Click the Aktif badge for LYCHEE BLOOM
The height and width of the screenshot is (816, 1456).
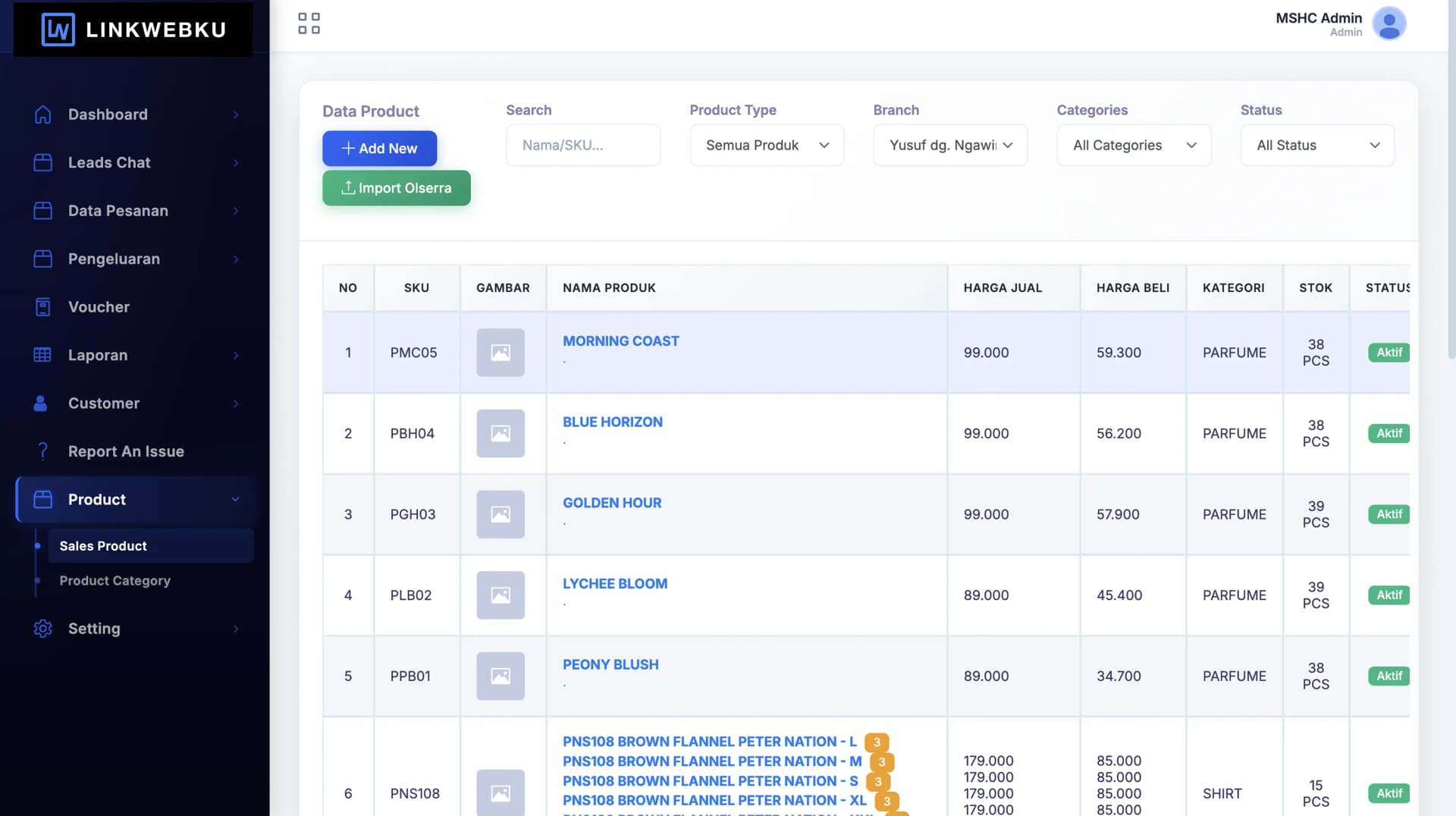pos(1389,595)
